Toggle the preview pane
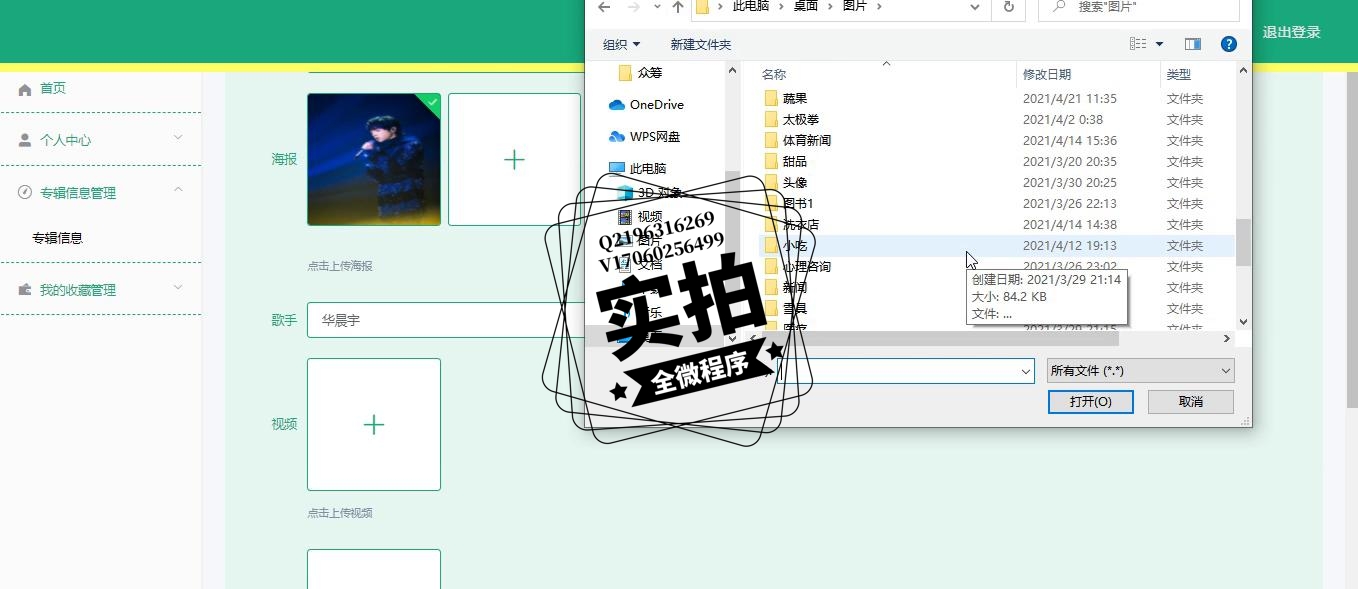This screenshot has width=1358, height=589. [x=1193, y=44]
